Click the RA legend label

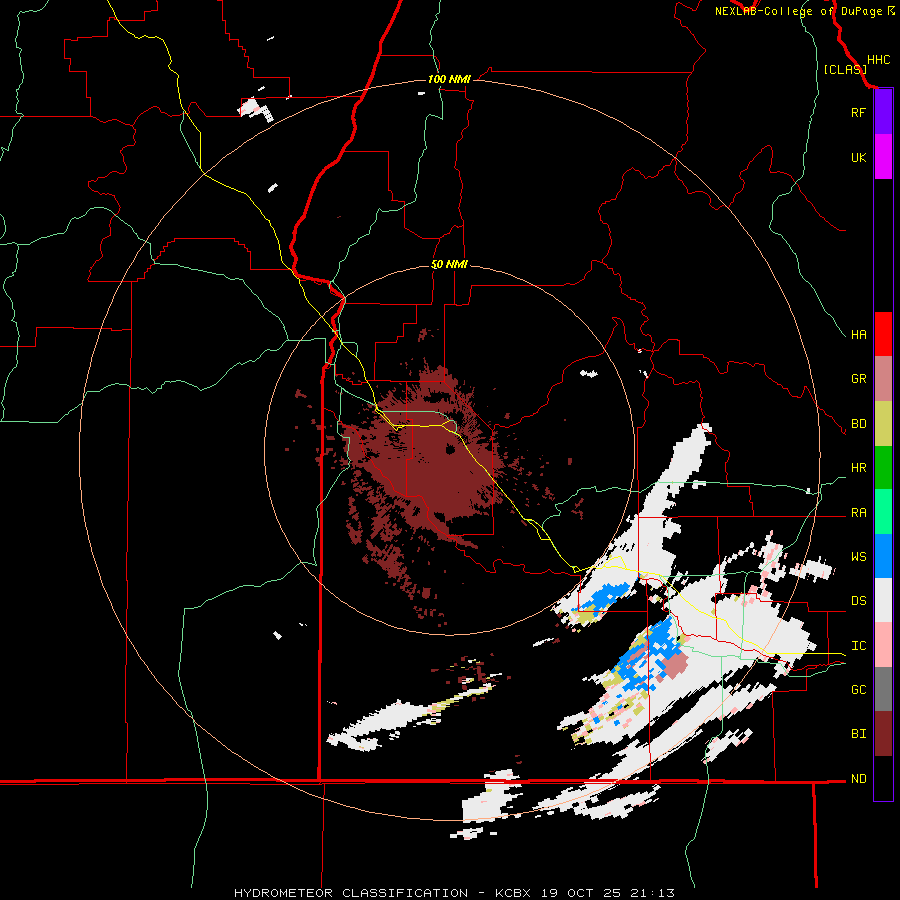tap(858, 513)
